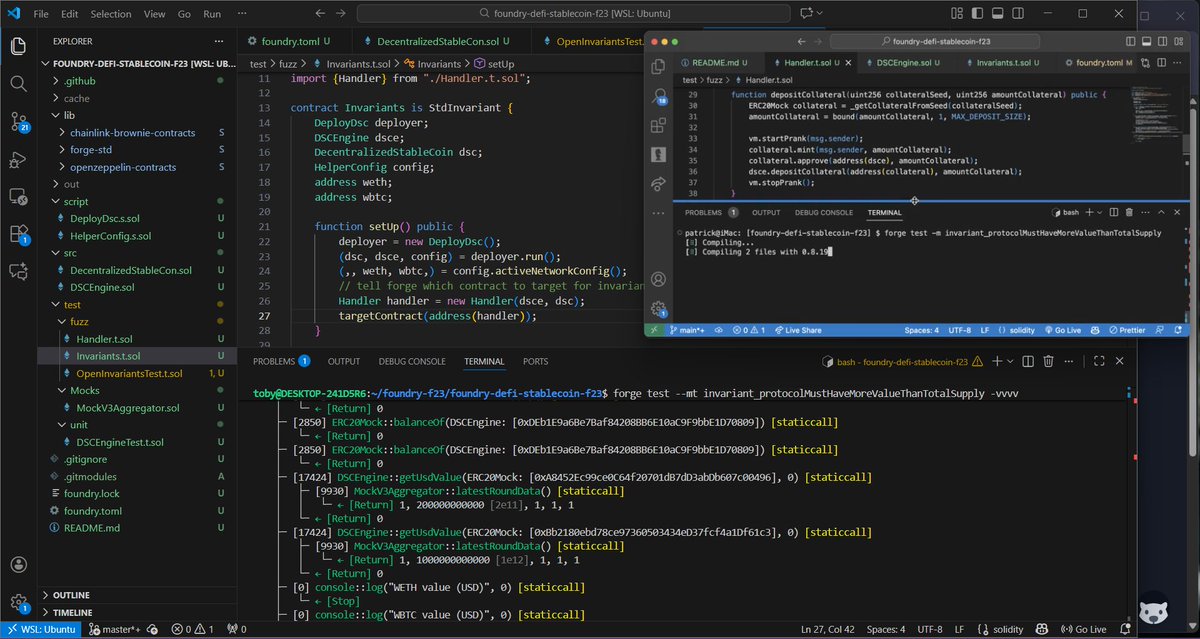Open Explorer view in main VS Code activity bar
The height and width of the screenshot is (639, 1200).
(x=19, y=47)
